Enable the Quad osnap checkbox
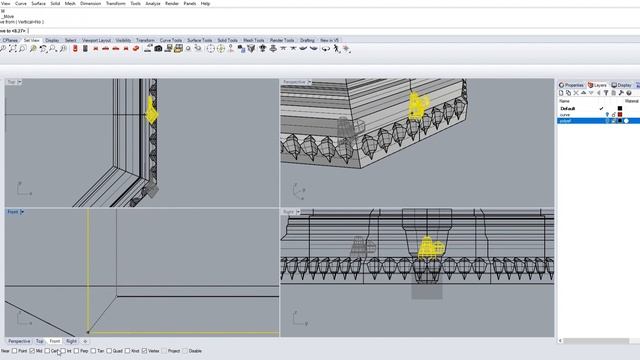Image resolution: width=640 pixels, height=360 pixels. tap(109, 351)
